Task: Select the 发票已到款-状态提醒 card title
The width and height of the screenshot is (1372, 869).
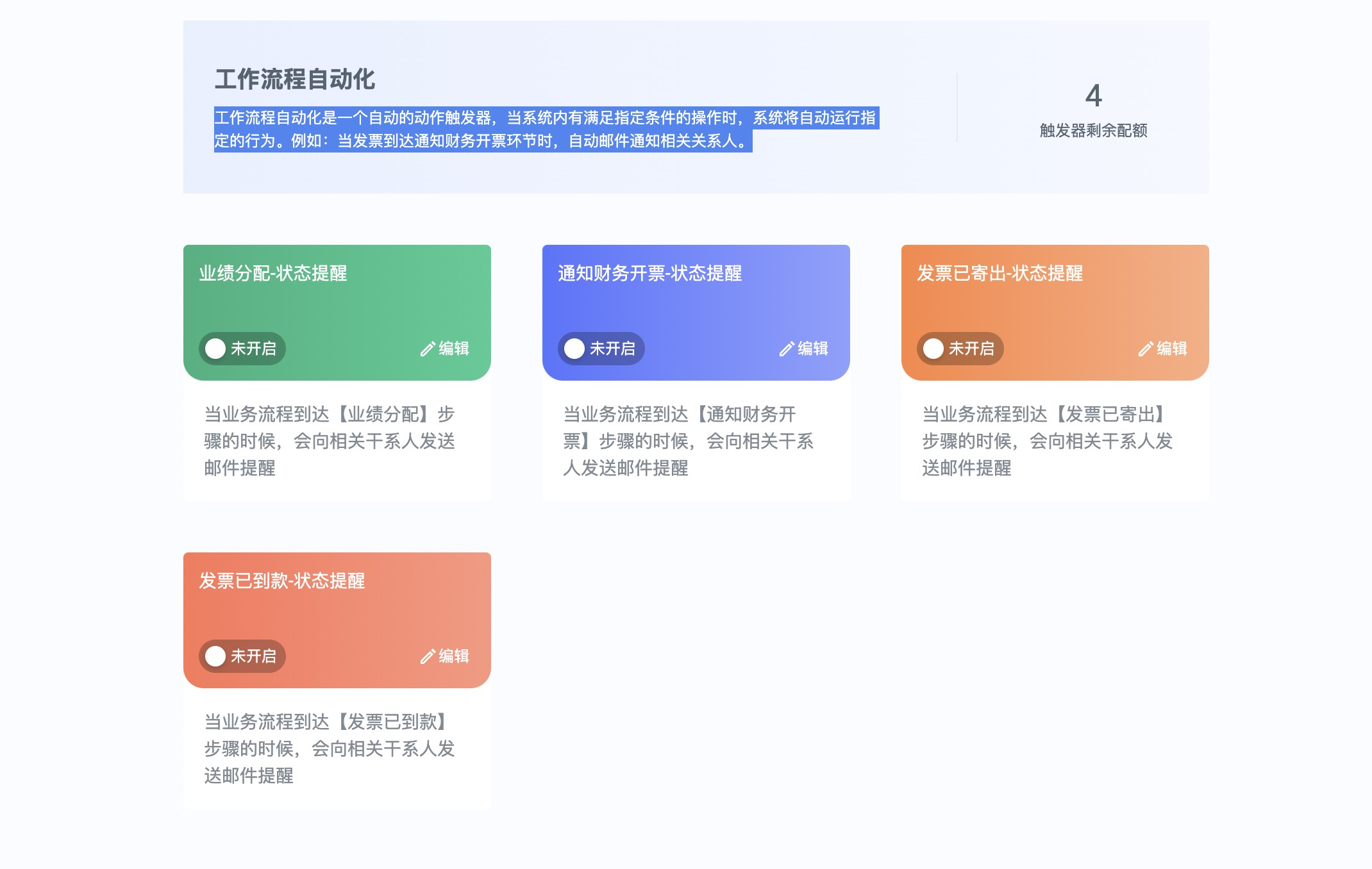Action: coord(282,581)
